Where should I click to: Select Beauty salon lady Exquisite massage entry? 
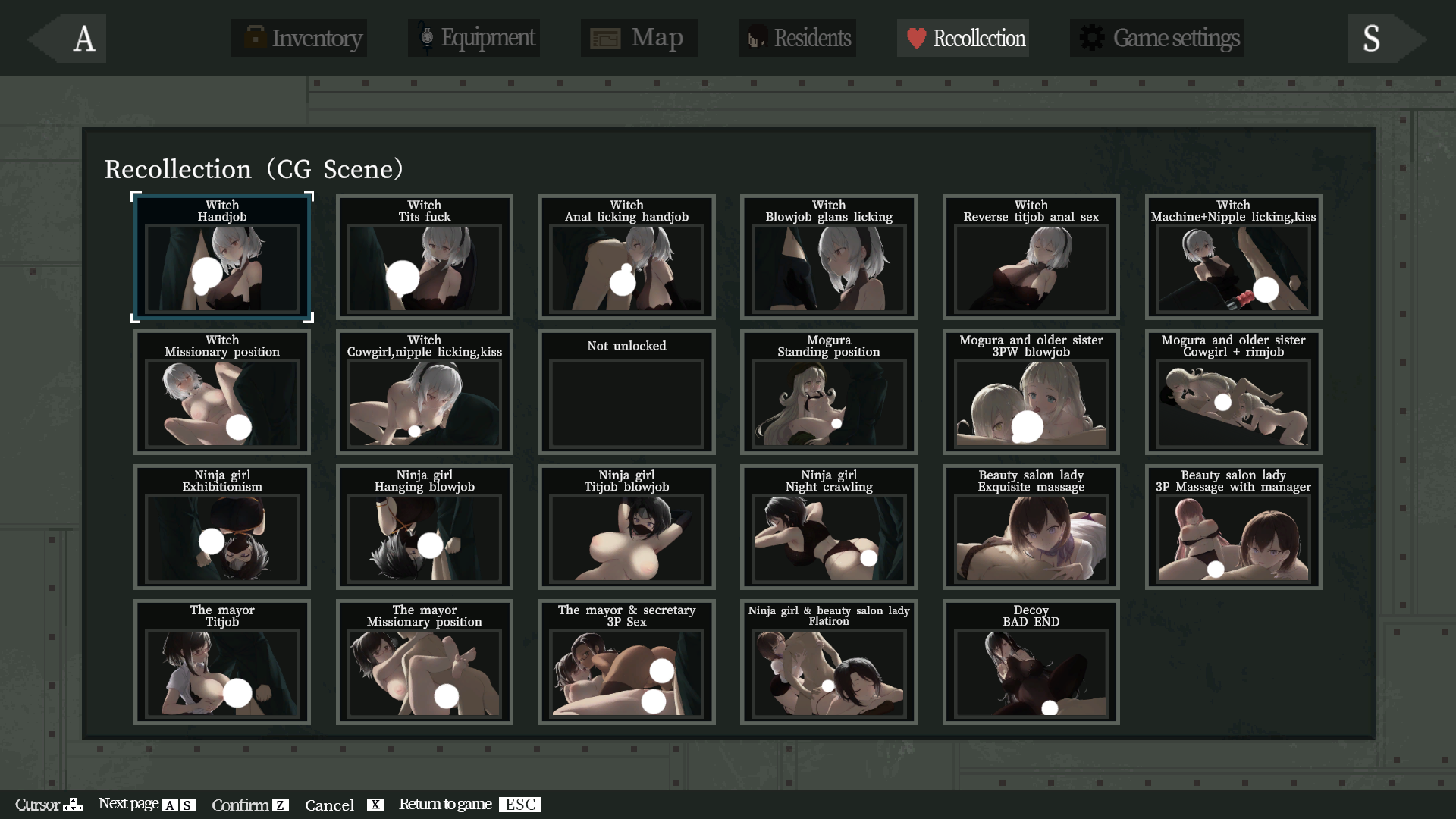pos(1031,527)
